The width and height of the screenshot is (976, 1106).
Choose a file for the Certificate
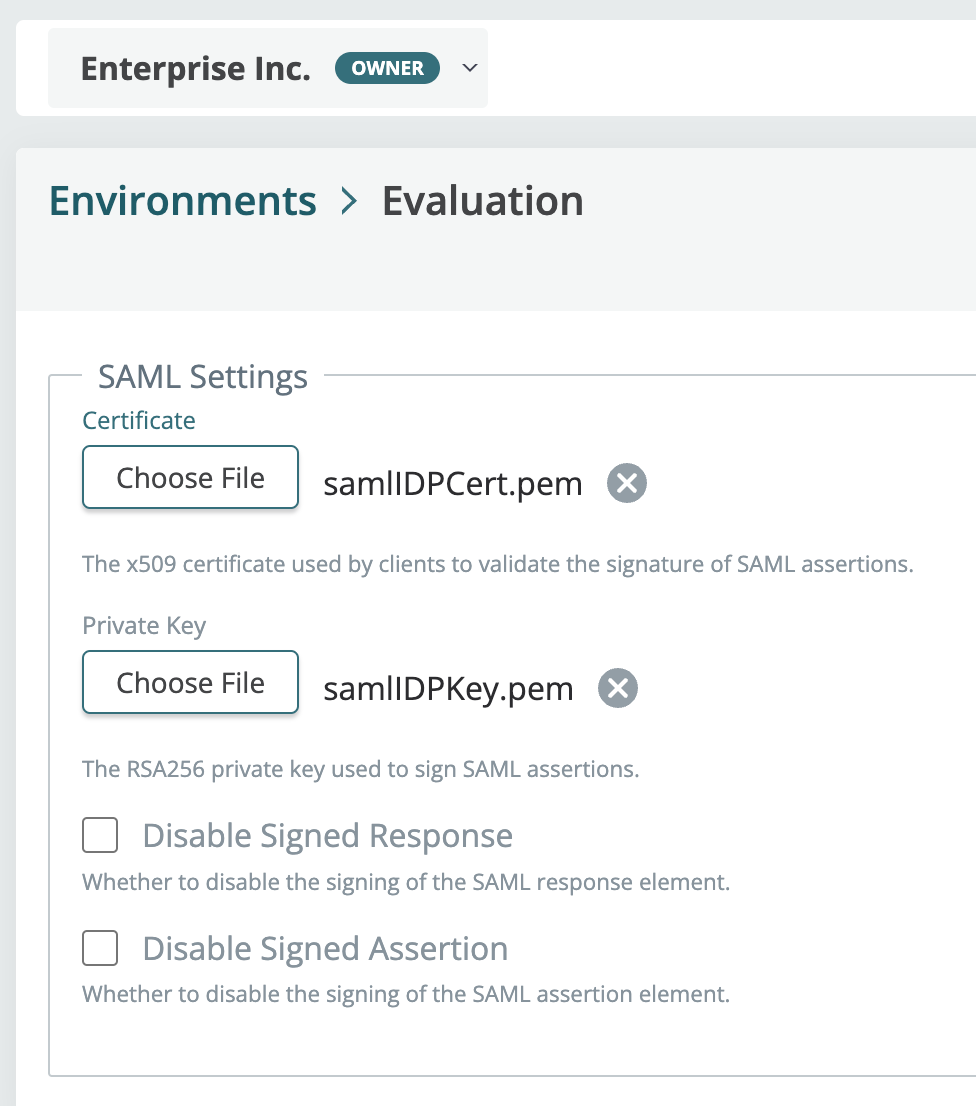190,477
